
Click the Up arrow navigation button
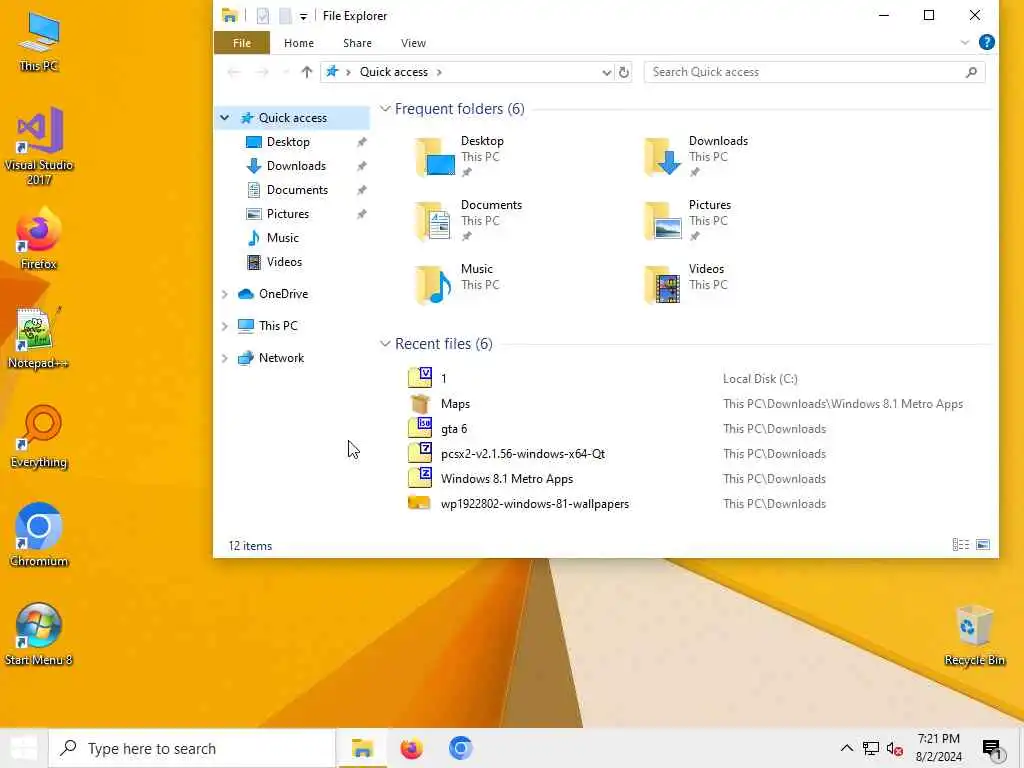coord(306,72)
